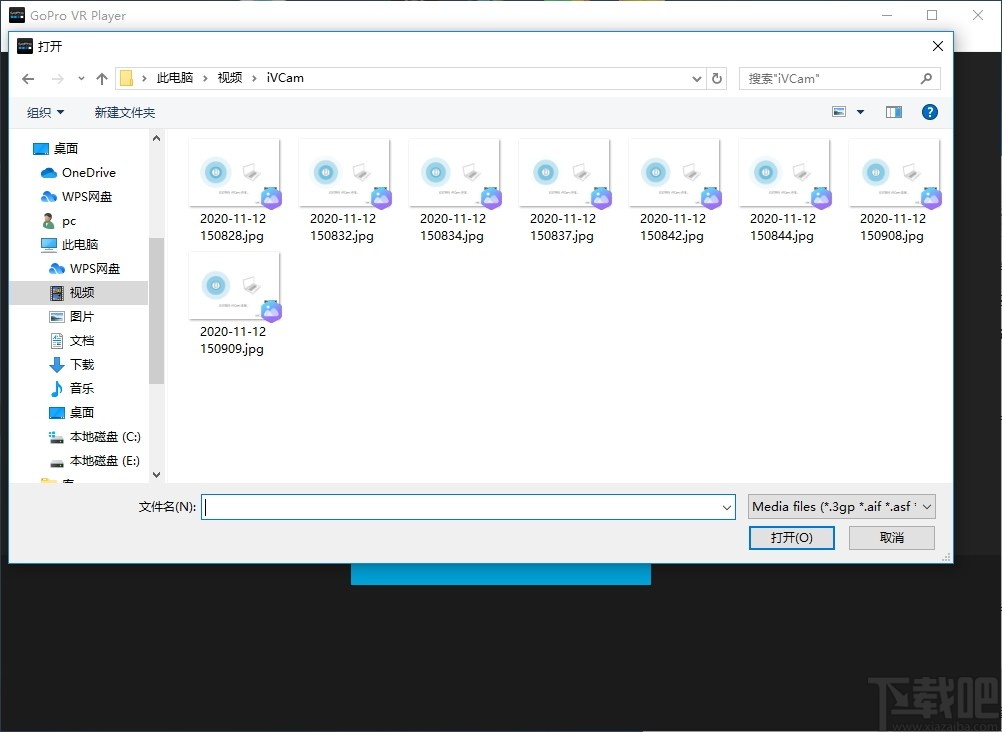Change view via the view icon
This screenshot has width=1002, height=732.
click(839, 112)
